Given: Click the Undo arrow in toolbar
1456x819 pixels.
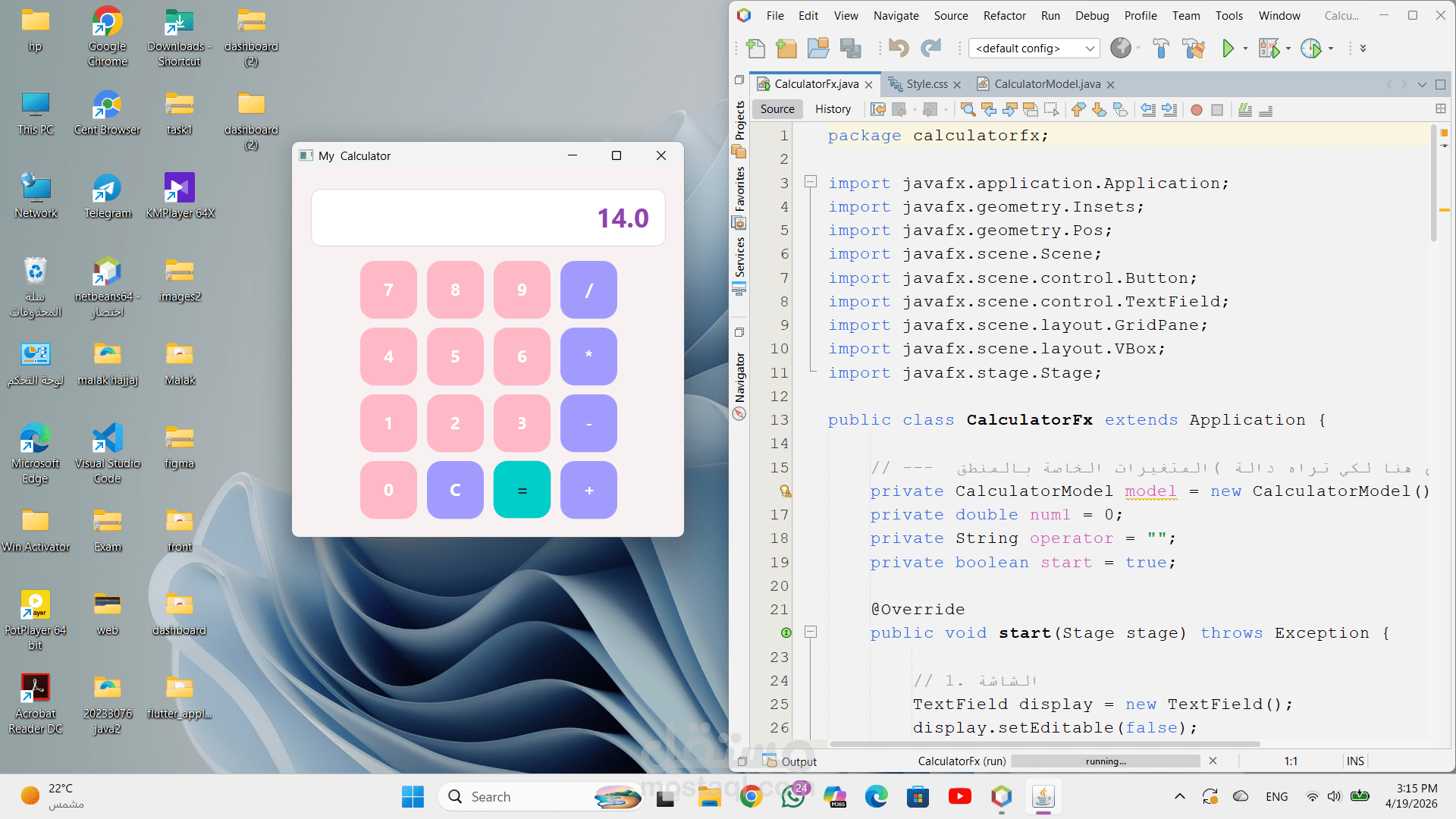Looking at the screenshot, I should pyautogui.click(x=898, y=49).
